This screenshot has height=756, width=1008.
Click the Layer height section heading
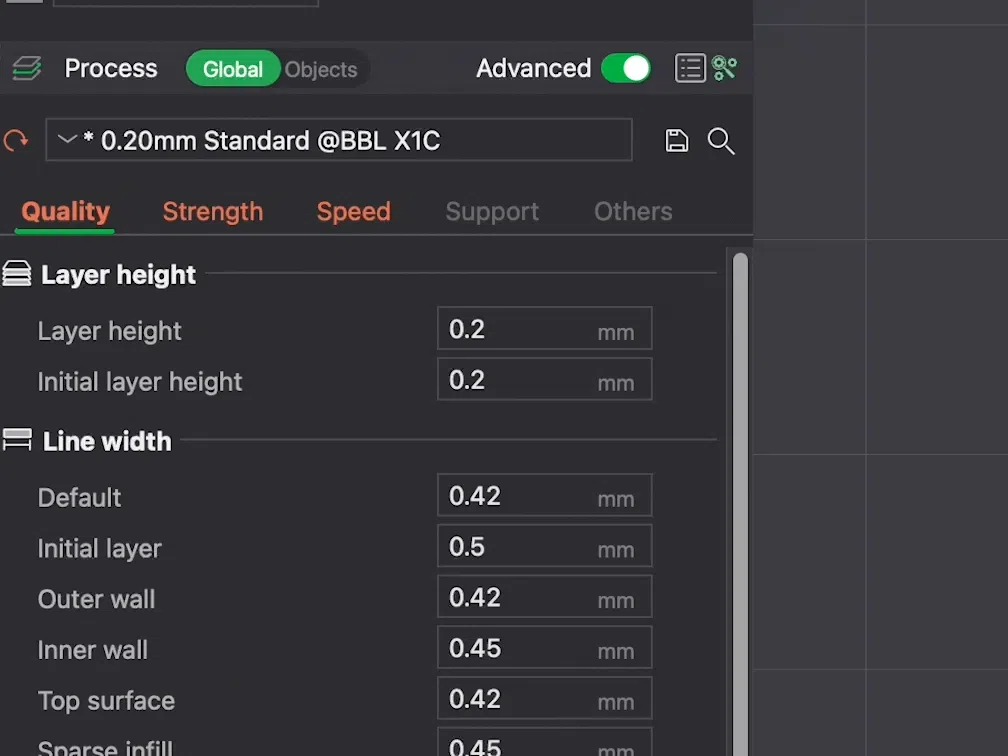[118, 275]
